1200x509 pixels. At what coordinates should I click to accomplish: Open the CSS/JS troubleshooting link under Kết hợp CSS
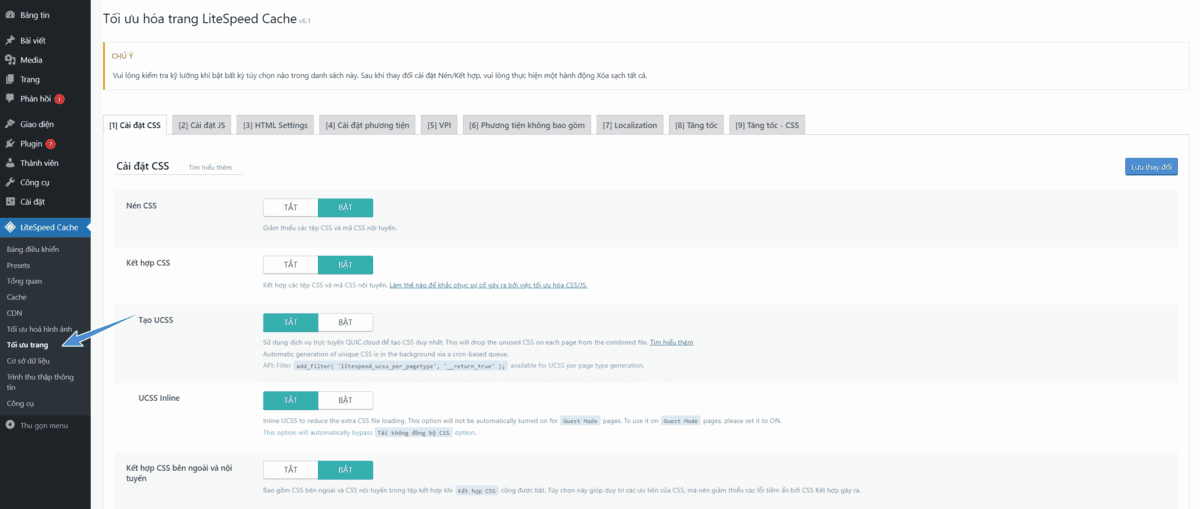click(488, 285)
